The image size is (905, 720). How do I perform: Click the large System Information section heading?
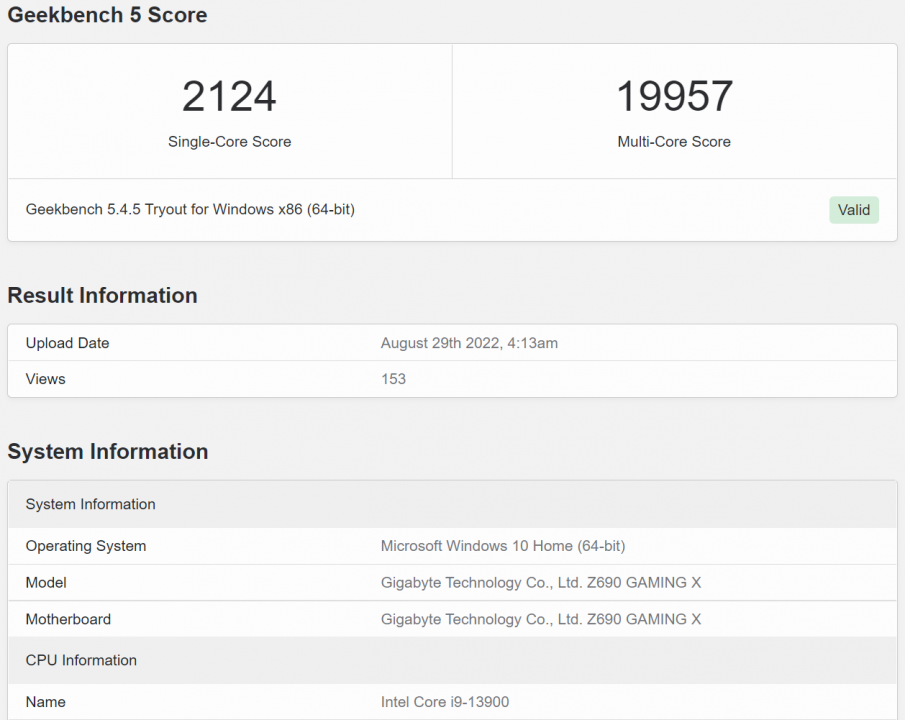pyautogui.click(x=107, y=451)
